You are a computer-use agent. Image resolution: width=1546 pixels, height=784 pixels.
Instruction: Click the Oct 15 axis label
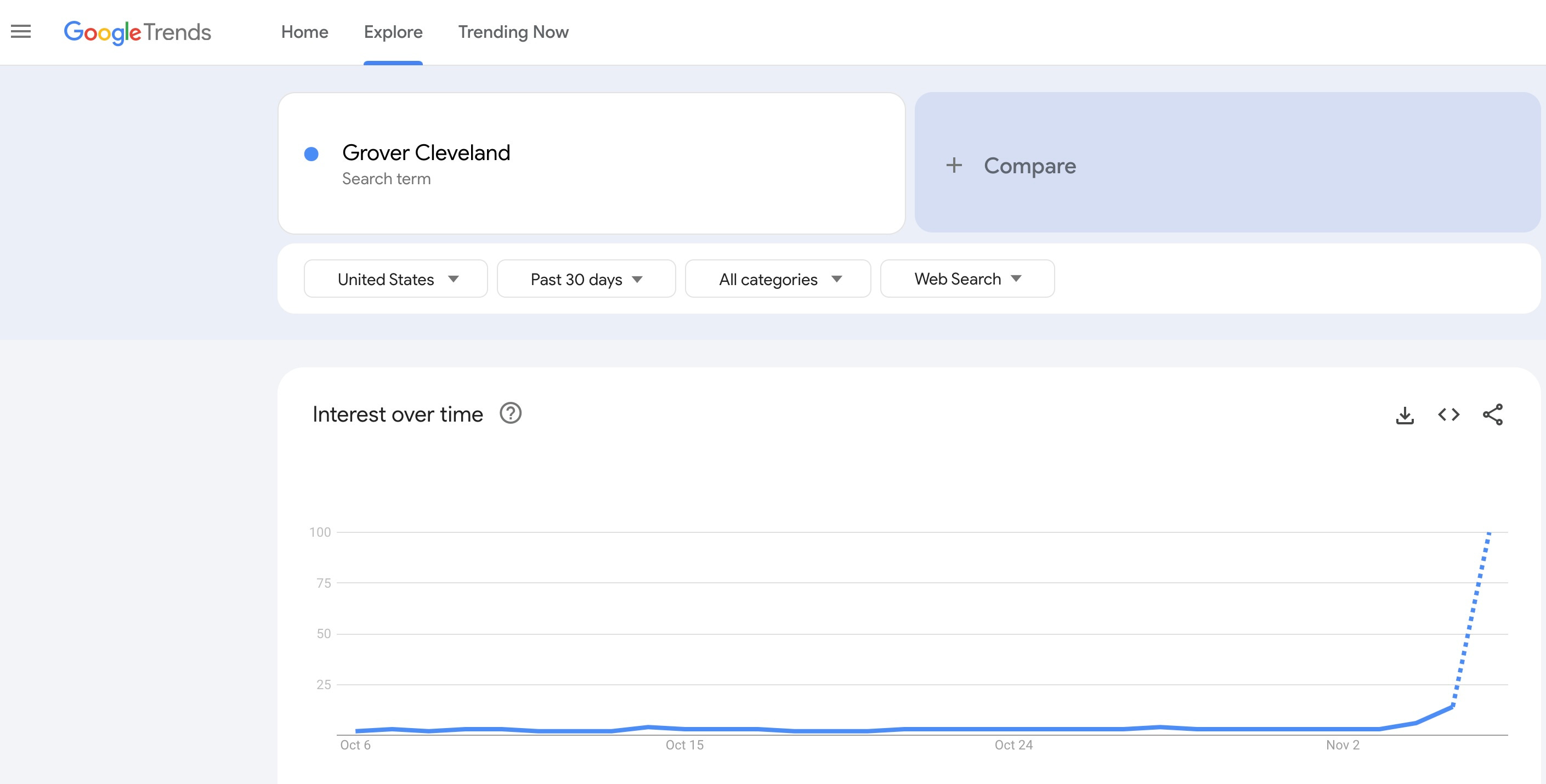(685, 745)
